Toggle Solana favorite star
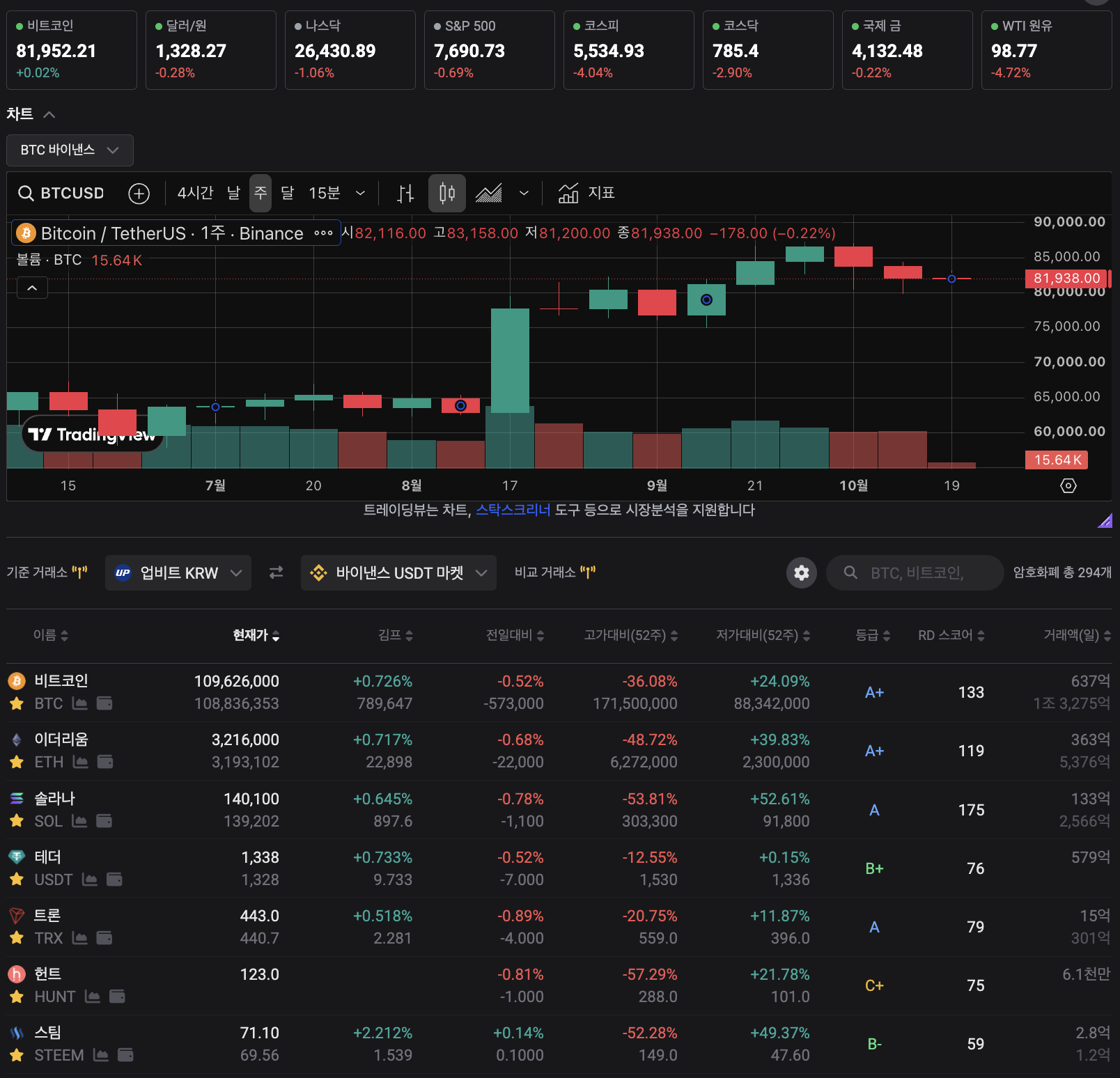Image resolution: width=1120 pixels, height=1078 pixels. pos(17,821)
